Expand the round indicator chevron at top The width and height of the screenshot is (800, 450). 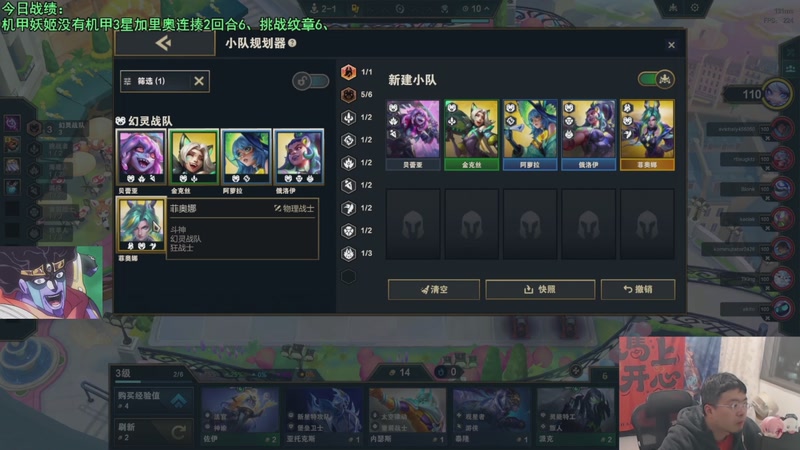[487, 9]
